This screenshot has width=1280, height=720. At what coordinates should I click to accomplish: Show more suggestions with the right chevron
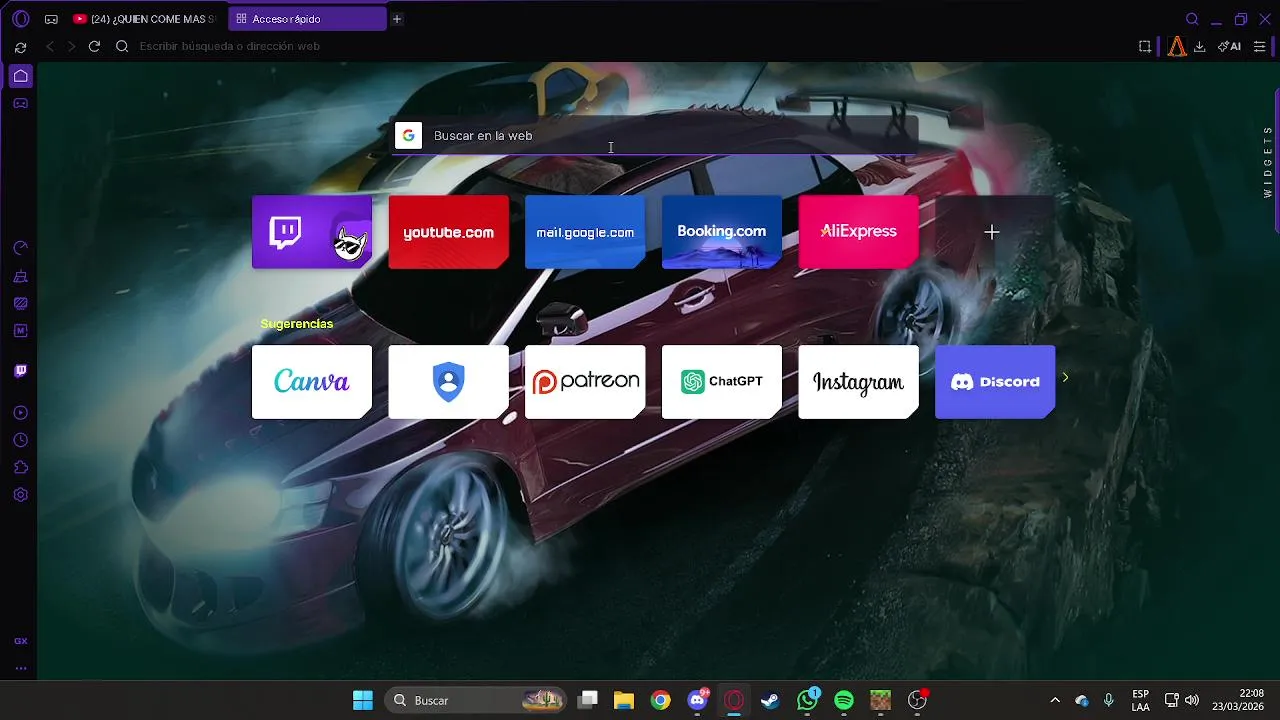click(1065, 377)
